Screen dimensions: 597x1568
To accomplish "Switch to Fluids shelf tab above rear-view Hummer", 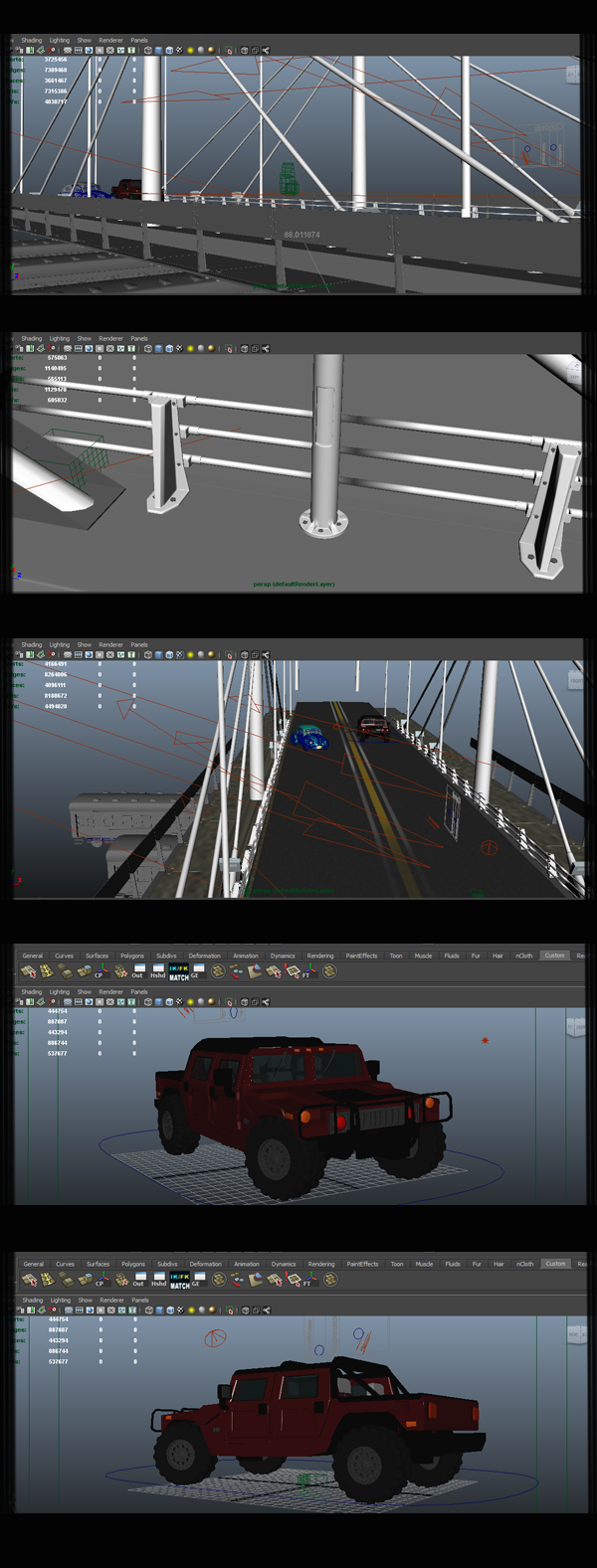I will tap(453, 1264).
